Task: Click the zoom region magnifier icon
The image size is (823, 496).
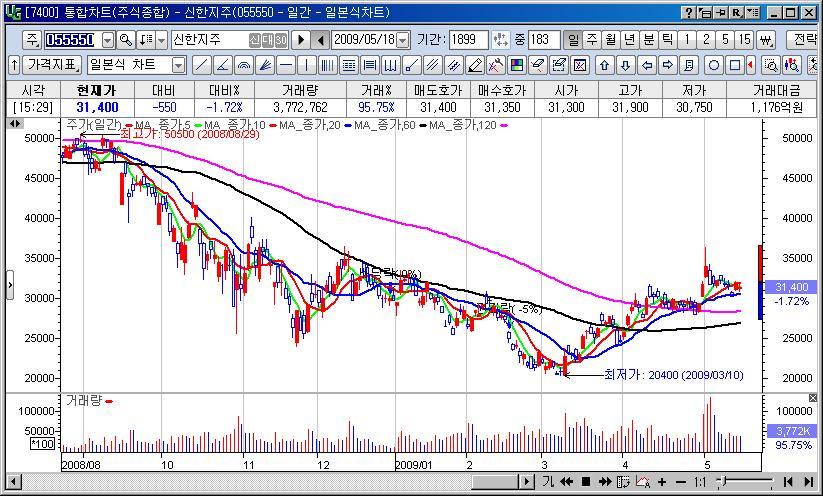Action: click(x=771, y=66)
